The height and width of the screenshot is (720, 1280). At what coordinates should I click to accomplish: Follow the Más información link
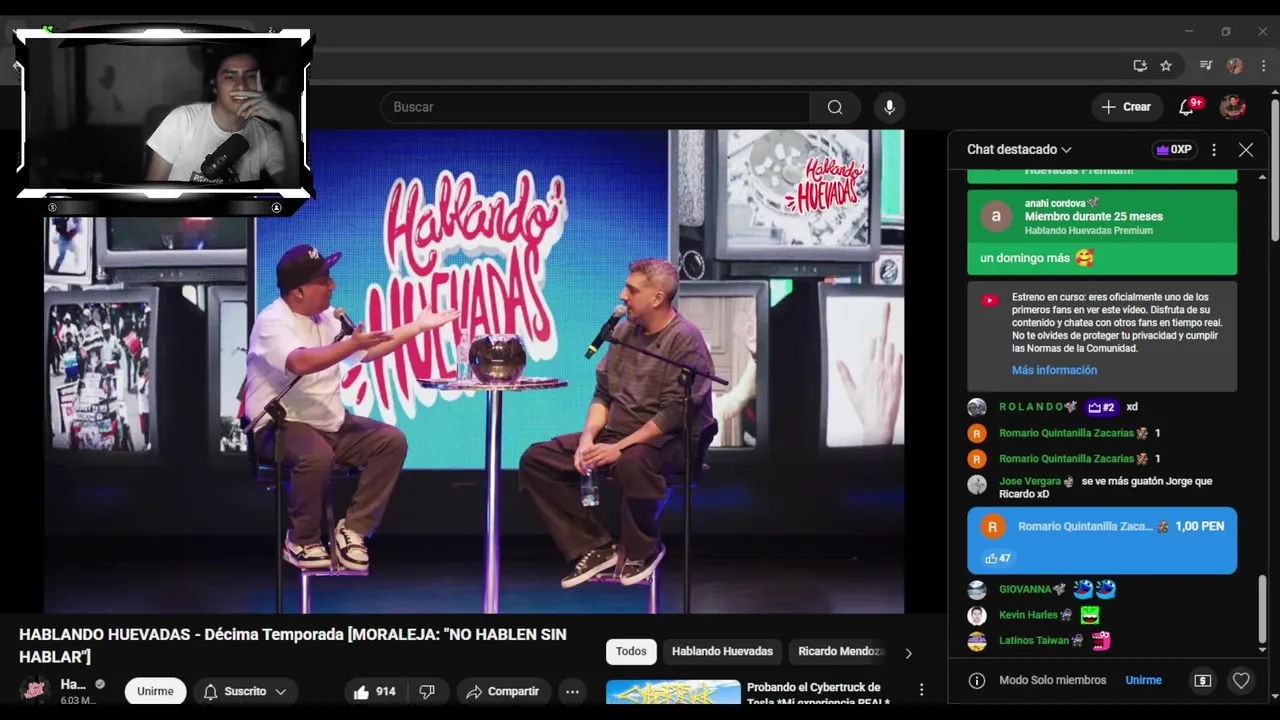pyautogui.click(x=1054, y=370)
